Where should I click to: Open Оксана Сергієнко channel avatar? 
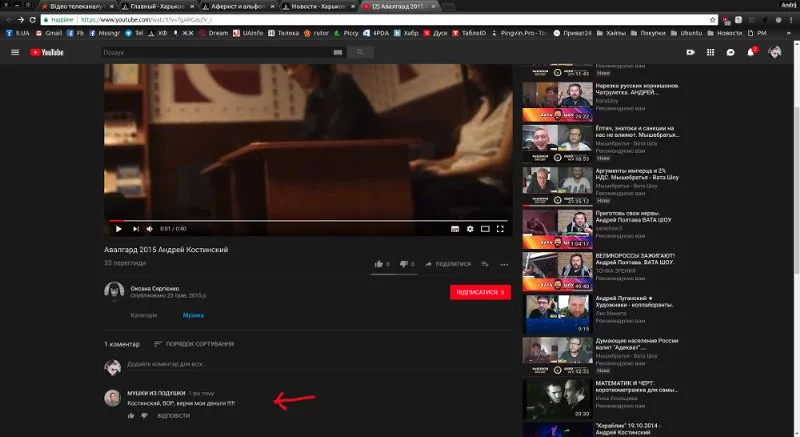(x=114, y=291)
